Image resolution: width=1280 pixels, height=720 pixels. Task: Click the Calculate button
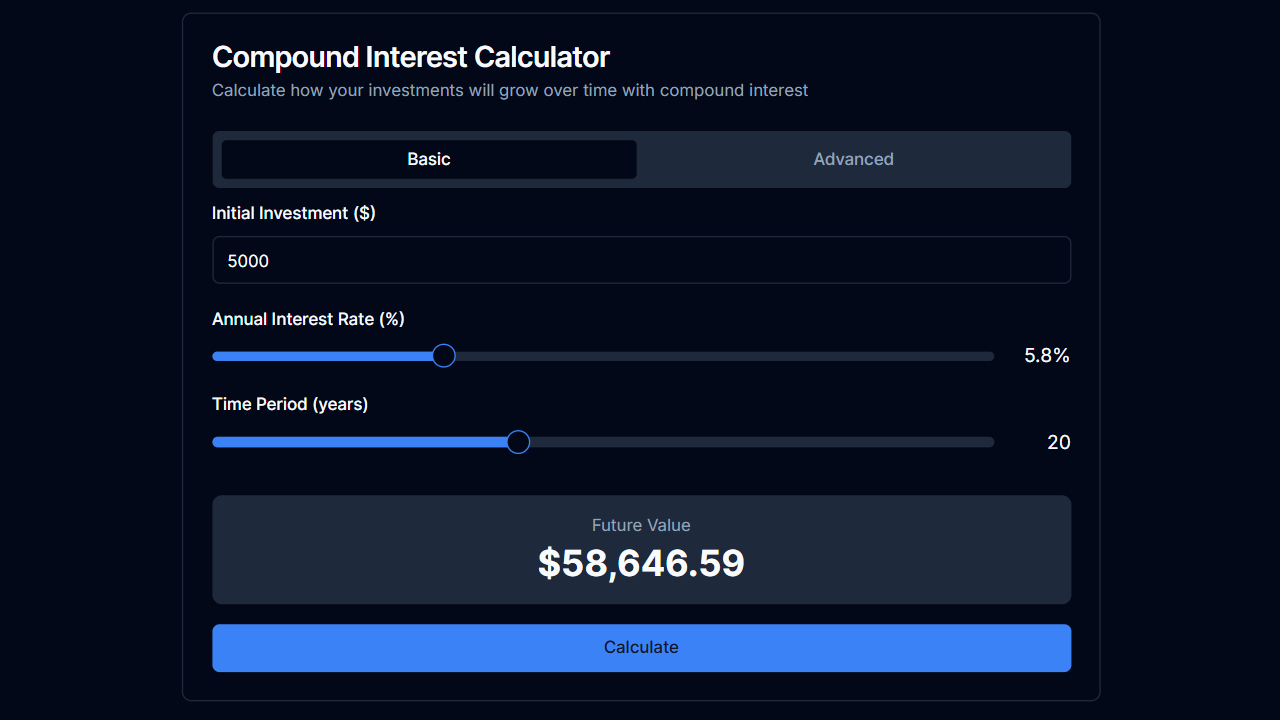click(641, 647)
